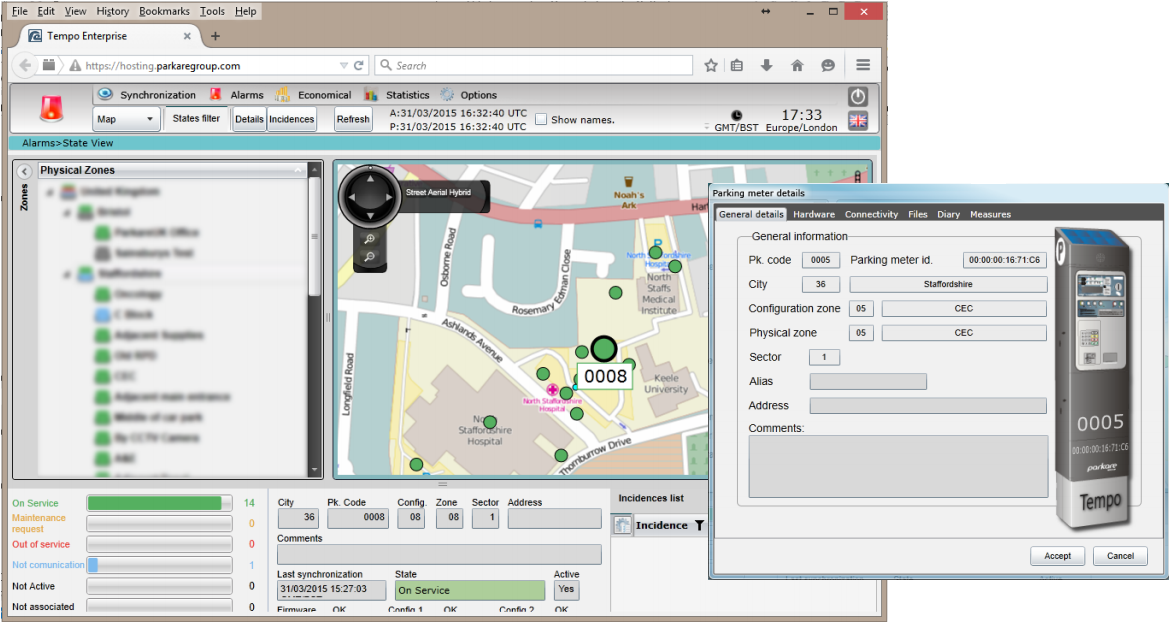Open the Firefox History menu
The width and height of the screenshot is (1169, 622).
pyautogui.click(x=113, y=11)
